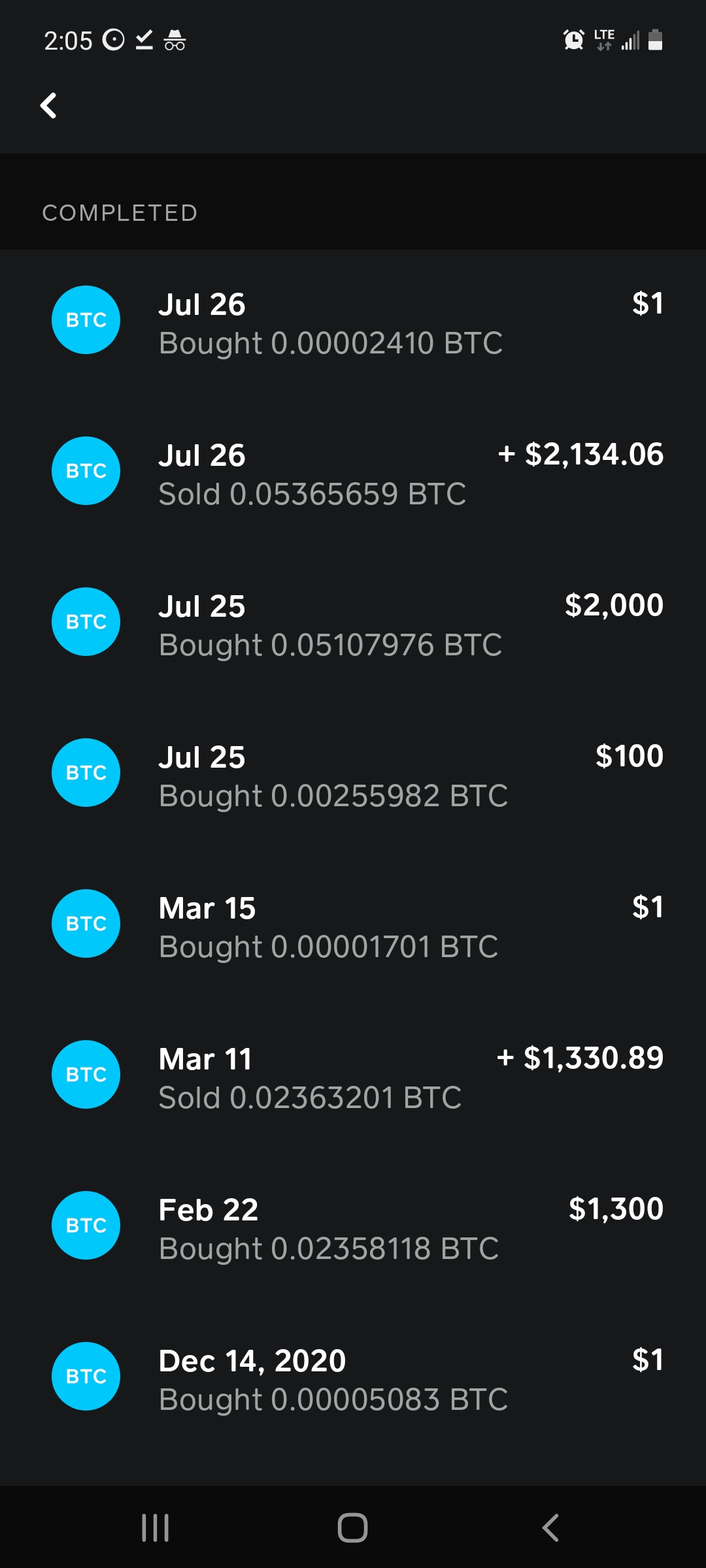Tap BTC icon beside Sold 0.05365659 BTC
The image size is (706, 1568).
point(86,471)
